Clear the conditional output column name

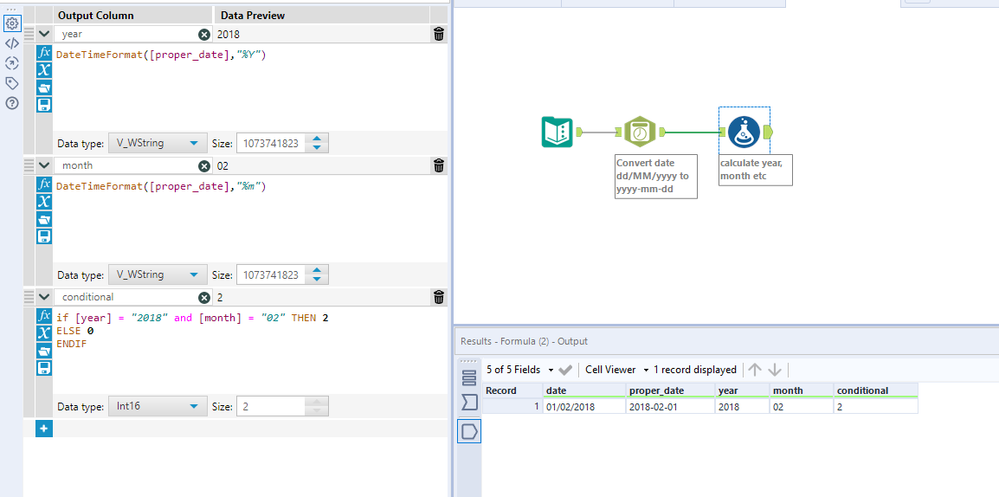204,297
